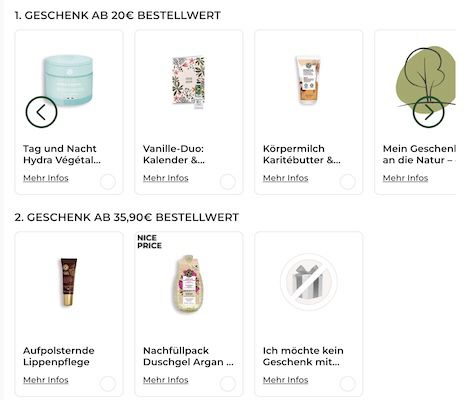Click the turquoise Hydra Végétal jar image
This screenshot has width=464, height=400.
68,80
